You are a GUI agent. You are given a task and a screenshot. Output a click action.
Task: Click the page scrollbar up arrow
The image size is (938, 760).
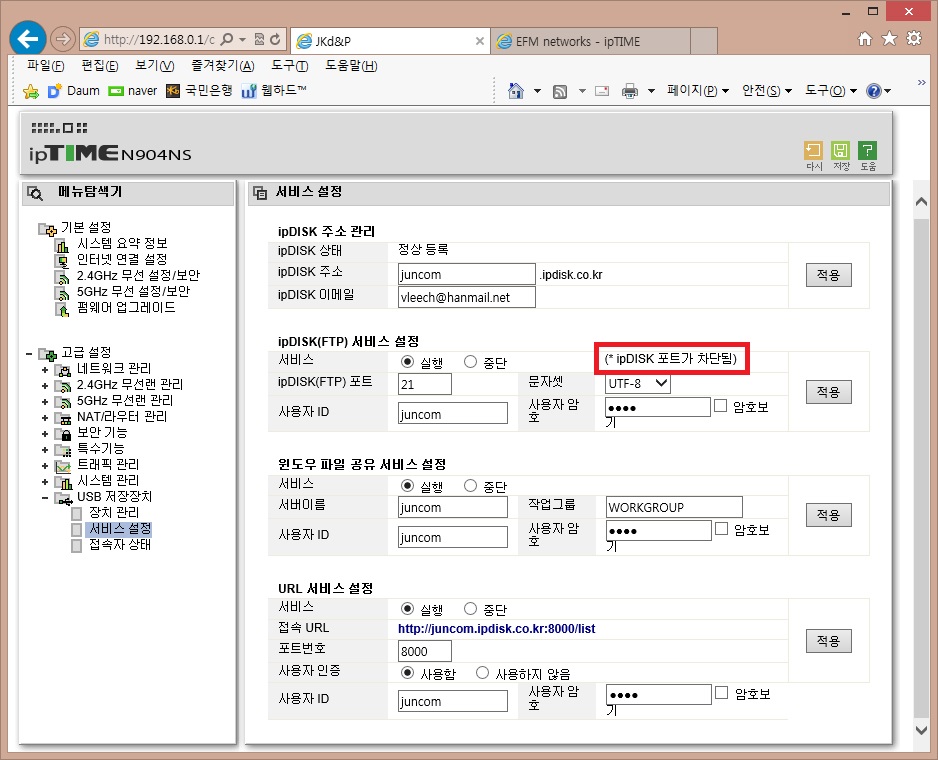(x=921, y=202)
